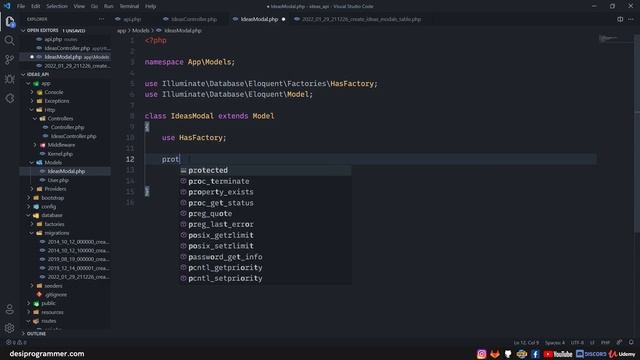Screen dimensions: 640x360
Task: Click Udemy icon in bottom bar
Action: tap(622, 354)
